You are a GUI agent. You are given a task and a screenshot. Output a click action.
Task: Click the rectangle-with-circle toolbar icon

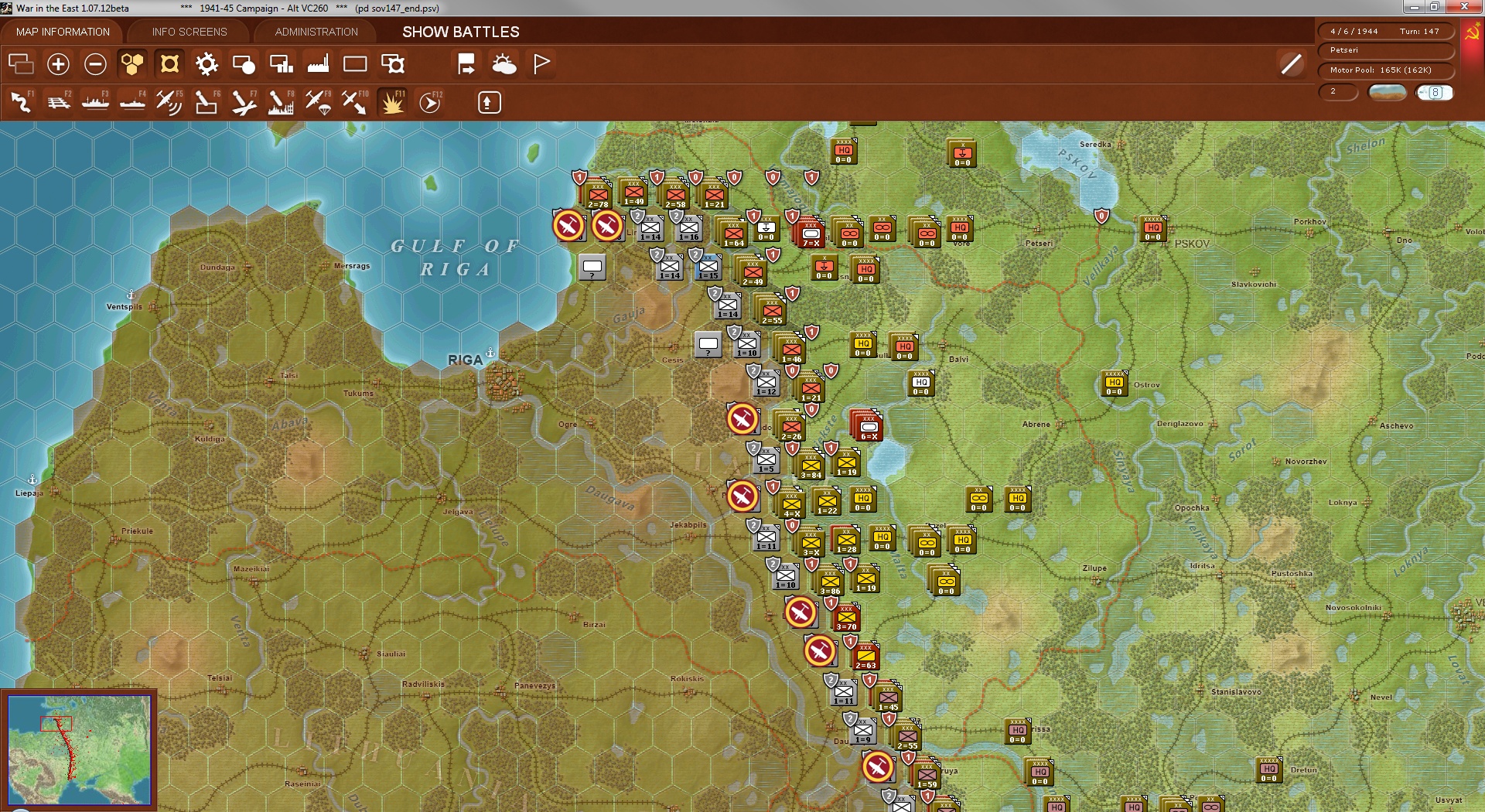[244, 64]
